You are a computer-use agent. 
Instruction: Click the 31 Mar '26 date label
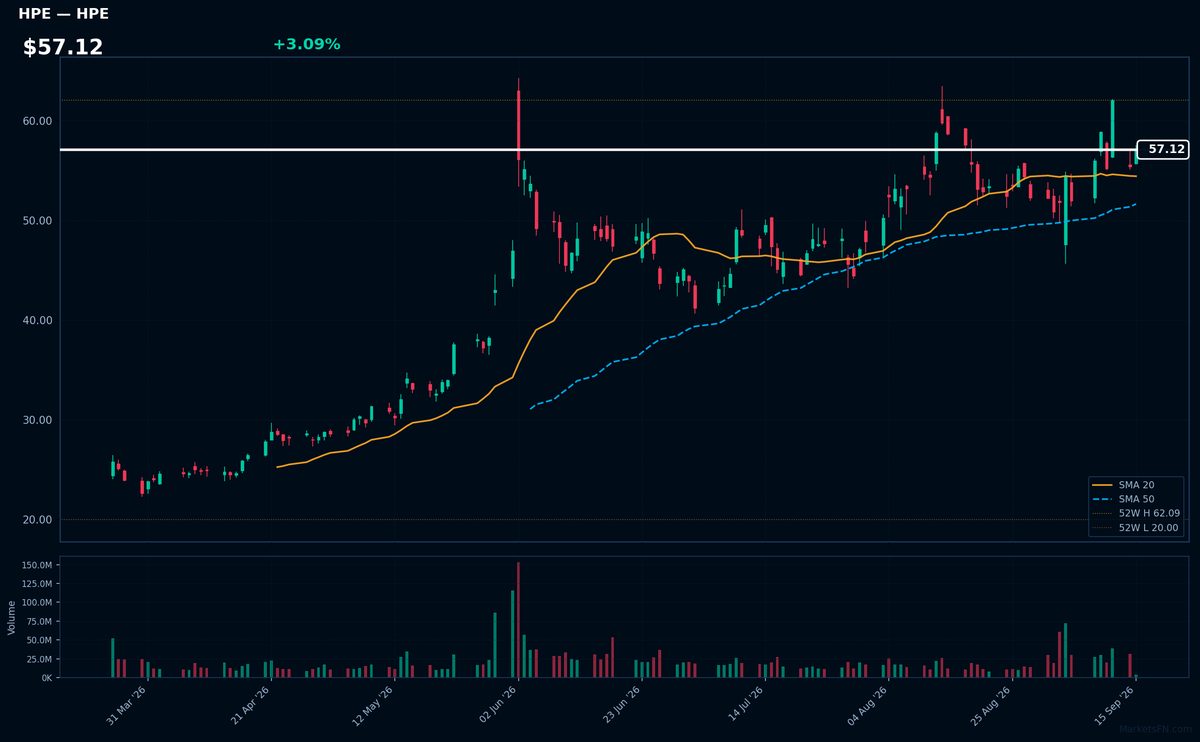click(x=126, y=705)
